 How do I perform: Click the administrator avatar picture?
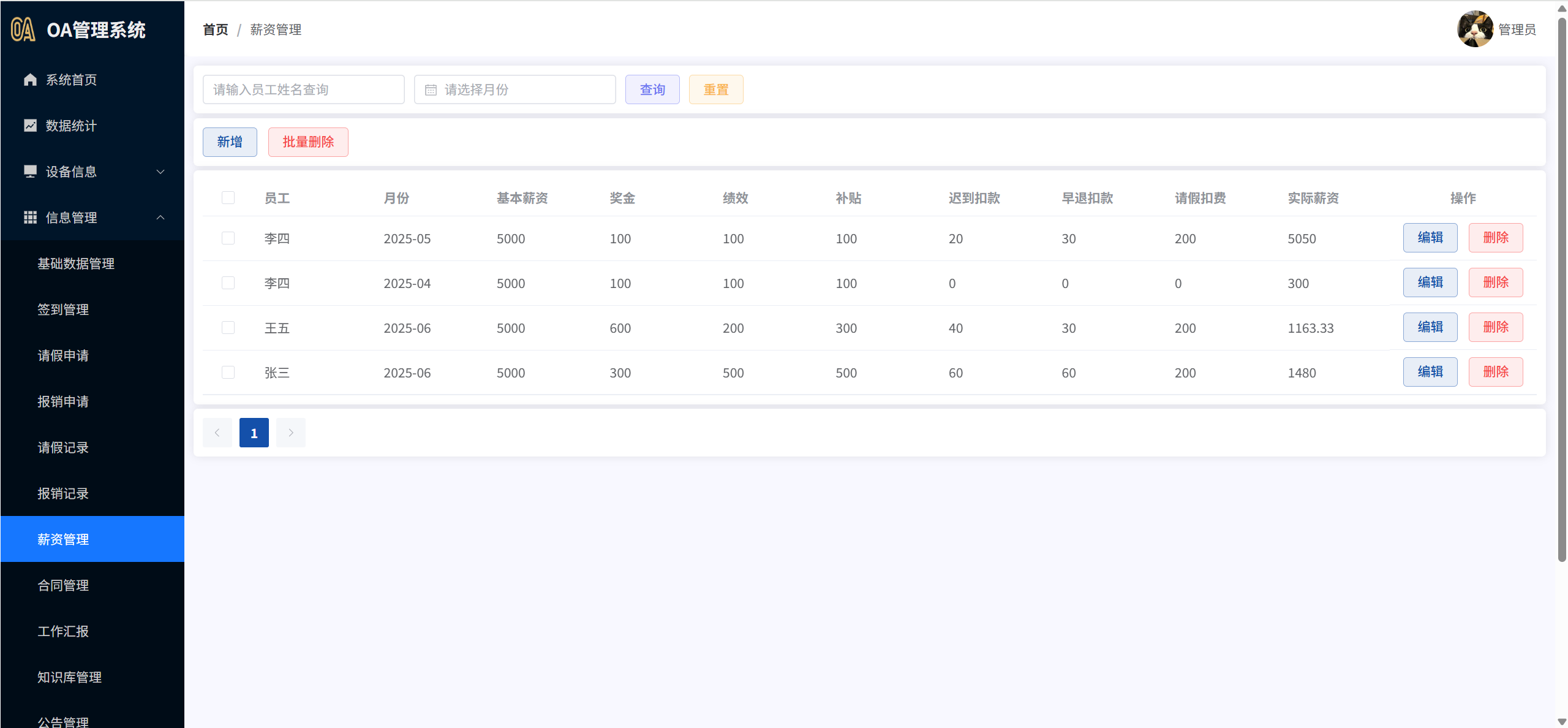pos(1475,29)
